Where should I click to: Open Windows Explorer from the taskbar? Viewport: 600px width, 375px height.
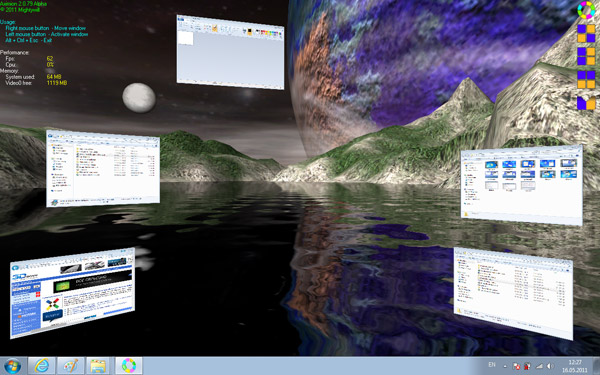click(x=99, y=365)
